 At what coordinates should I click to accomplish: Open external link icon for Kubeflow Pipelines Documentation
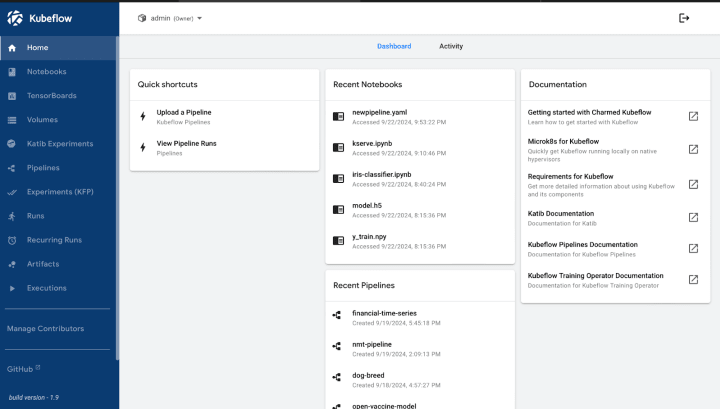(693, 248)
